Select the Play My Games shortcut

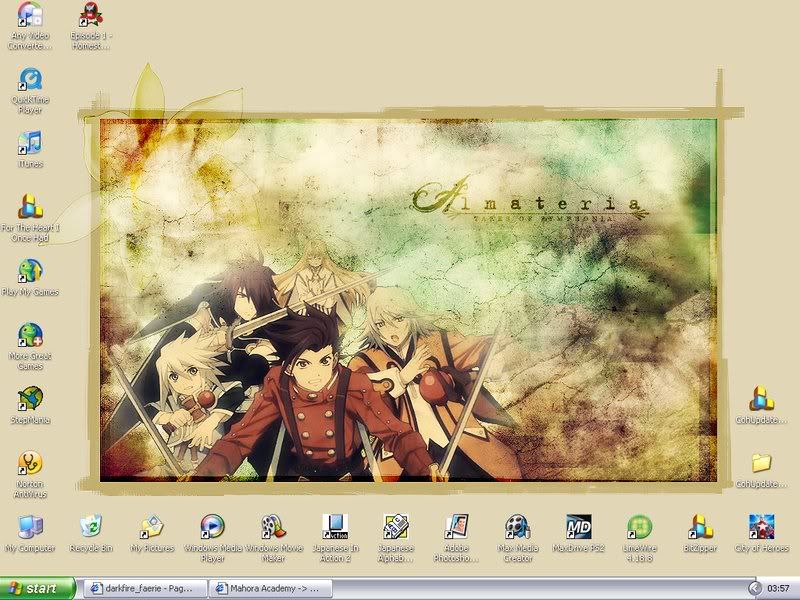(30, 271)
